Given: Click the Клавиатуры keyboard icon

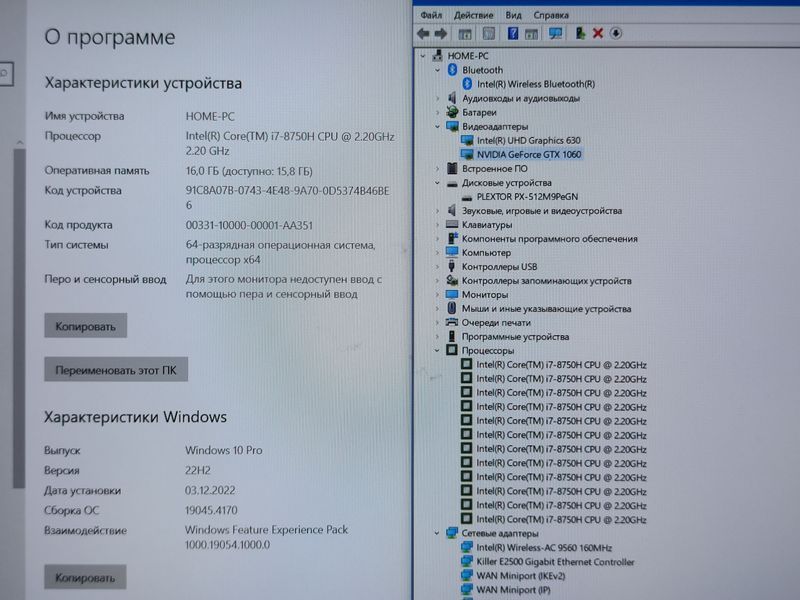Looking at the screenshot, I should [452, 224].
